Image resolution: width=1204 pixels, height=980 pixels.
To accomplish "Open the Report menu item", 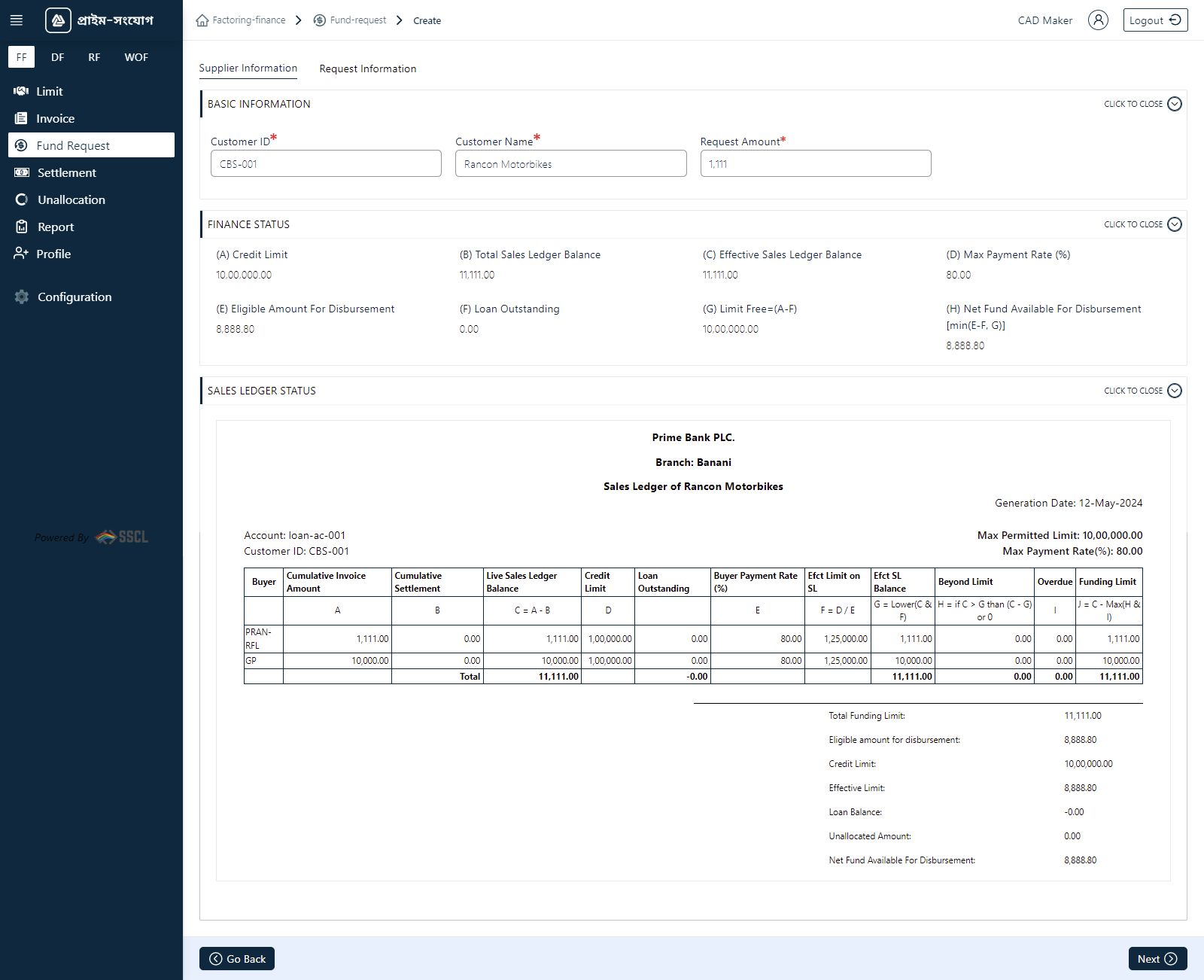I will (x=91, y=227).
